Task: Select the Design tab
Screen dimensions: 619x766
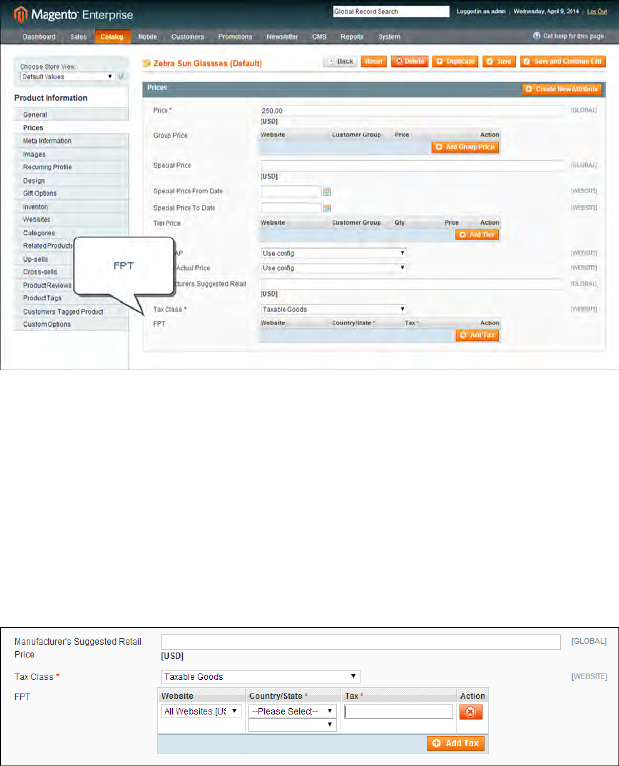Action: 71,181
